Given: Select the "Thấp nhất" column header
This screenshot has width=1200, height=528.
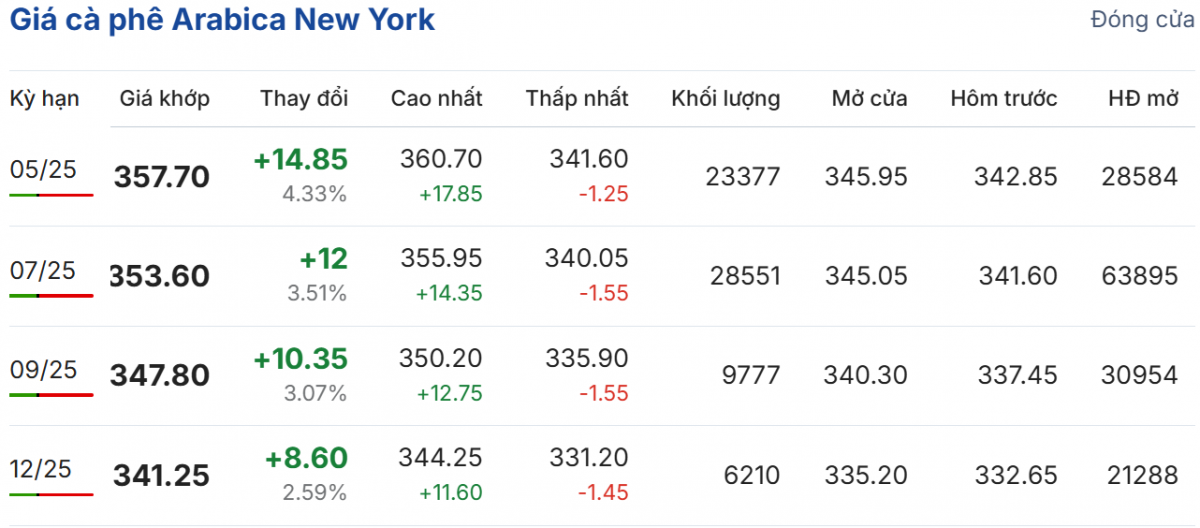Looking at the screenshot, I should point(577,98).
